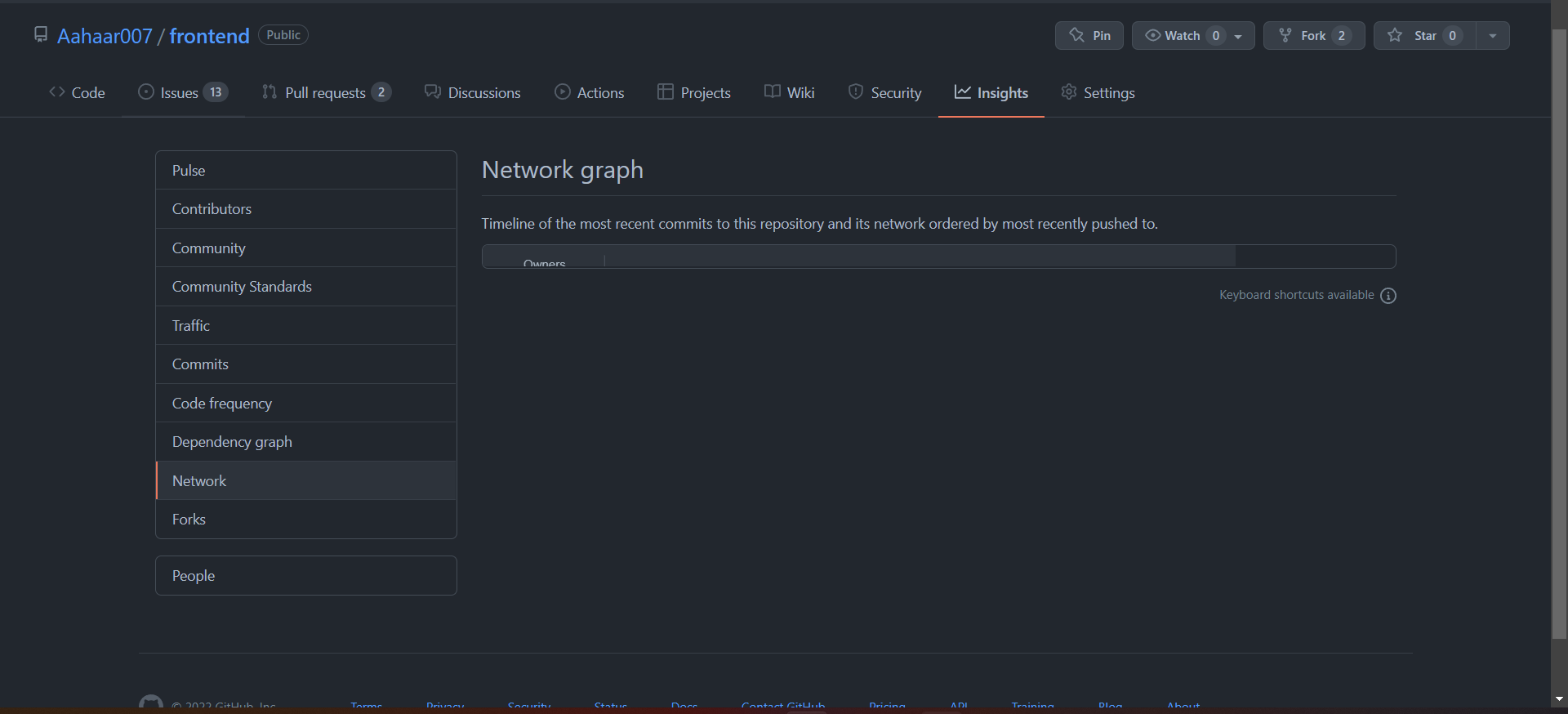The height and width of the screenshot is (714, 1568).
Task: Open Community Standards in the sidebar
Action: point(306,287)
